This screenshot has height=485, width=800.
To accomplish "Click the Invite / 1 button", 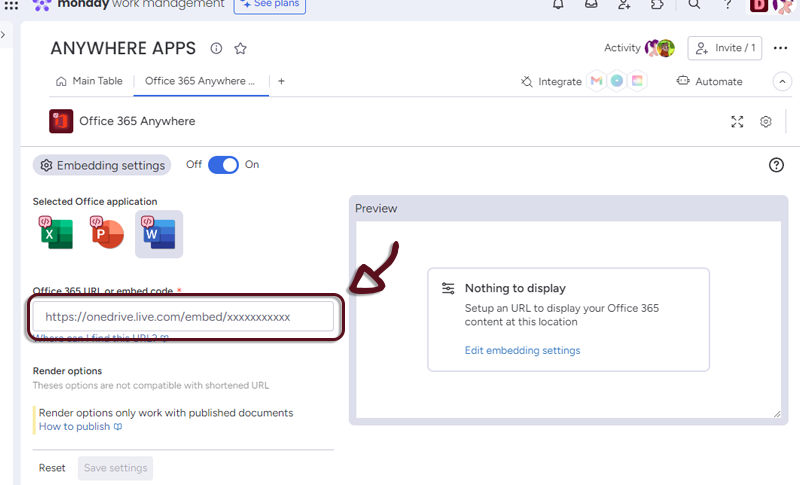I will click(x=725, y=48).
